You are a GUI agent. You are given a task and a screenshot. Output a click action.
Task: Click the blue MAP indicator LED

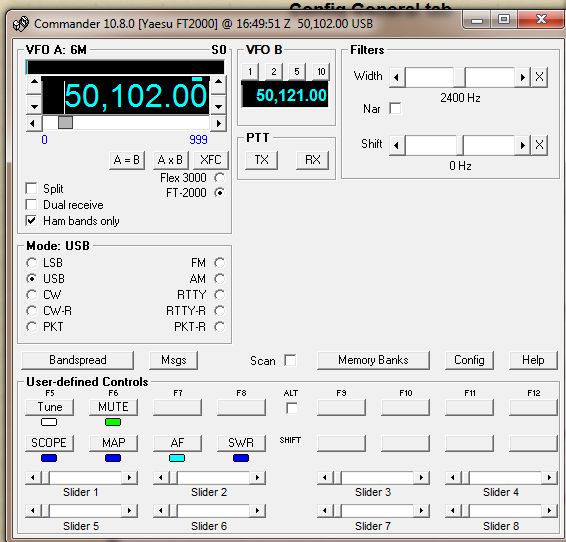coord(113,458)
